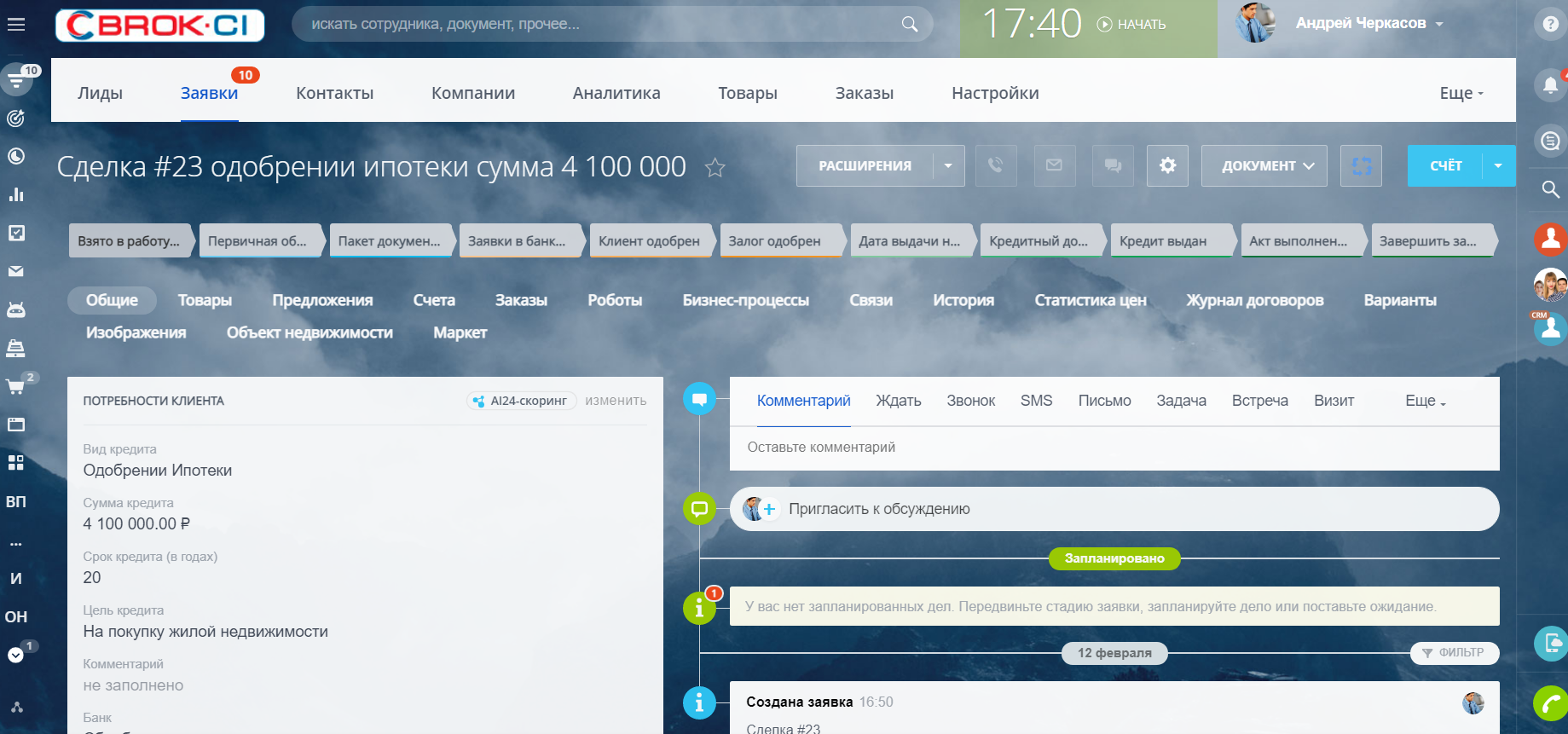Click the chat icon in deal header

pyautogui.click(x=1113, y=165)
